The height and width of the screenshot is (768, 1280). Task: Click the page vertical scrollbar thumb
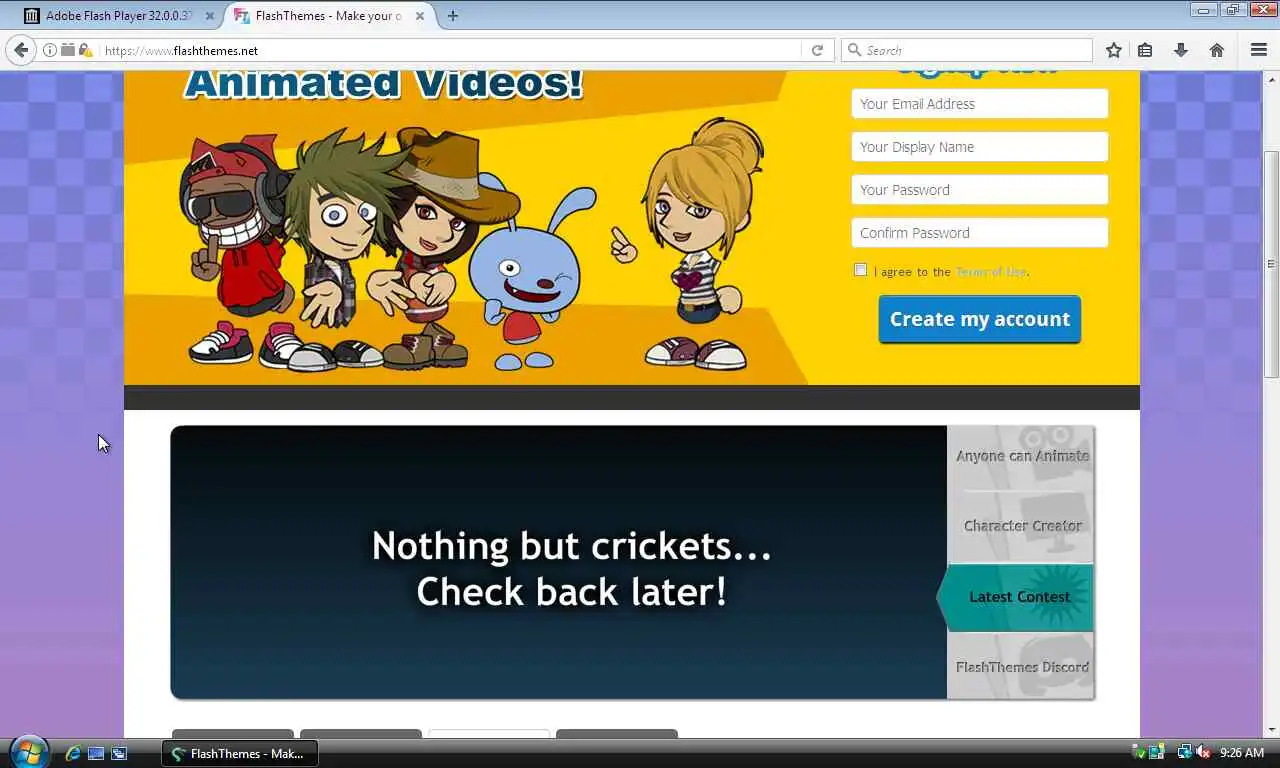click(1271, 264)
